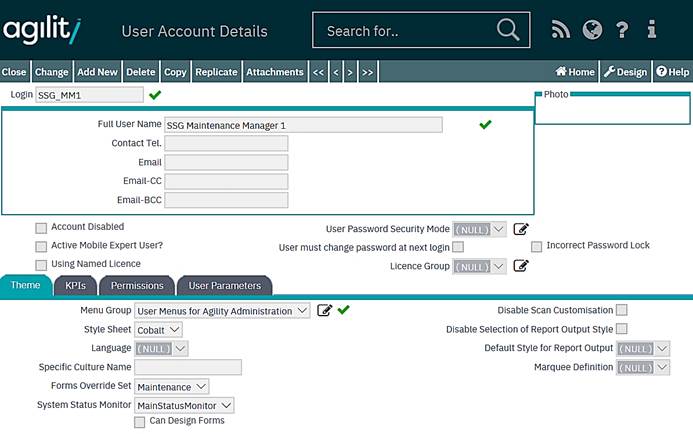Open the Forms Override Set dropdown

coord(171,386)
